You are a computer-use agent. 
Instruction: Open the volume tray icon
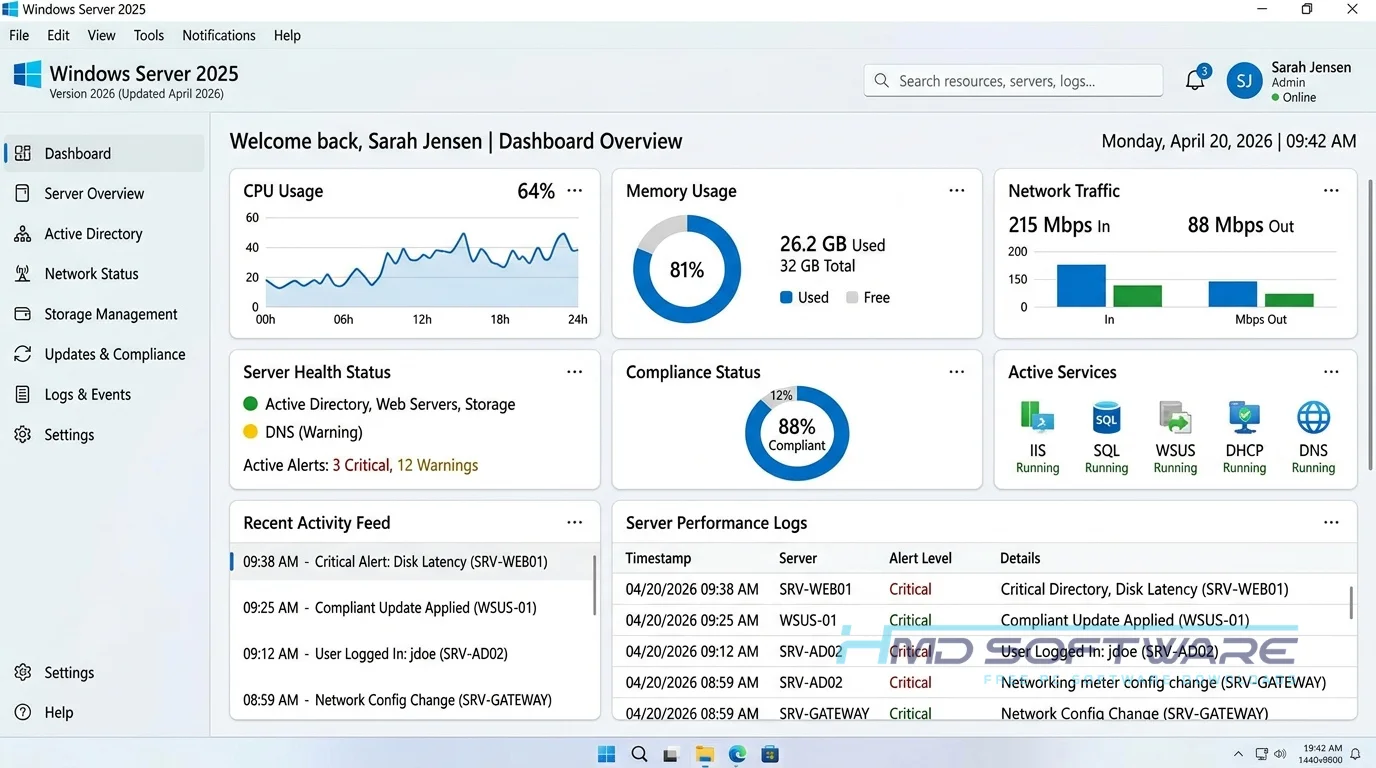[x=1281, y=754]
